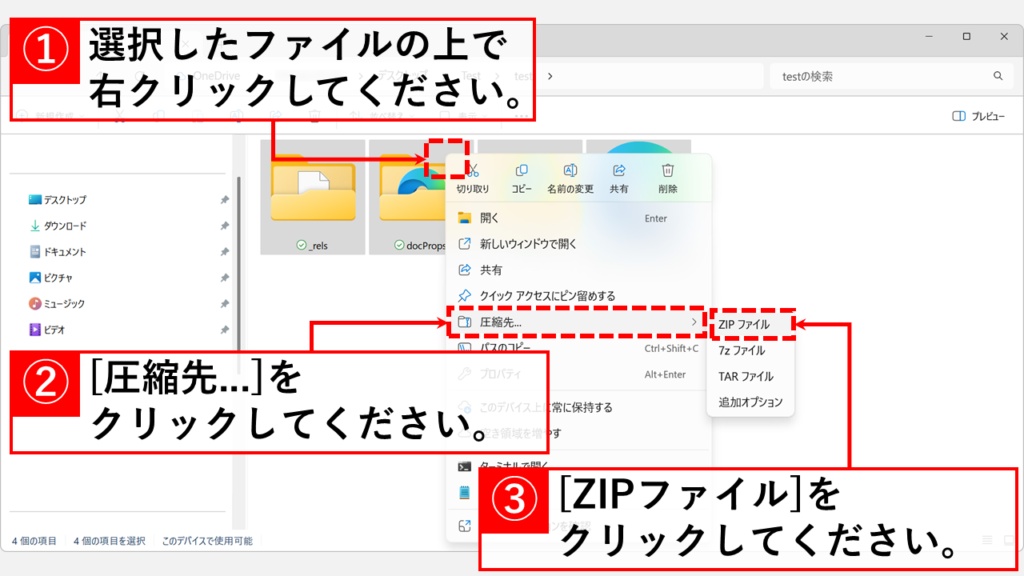The height and width of the screenshot is (576, 1024).
Task: Minimize the Explorer window
Action: click(x=929, y=37)
